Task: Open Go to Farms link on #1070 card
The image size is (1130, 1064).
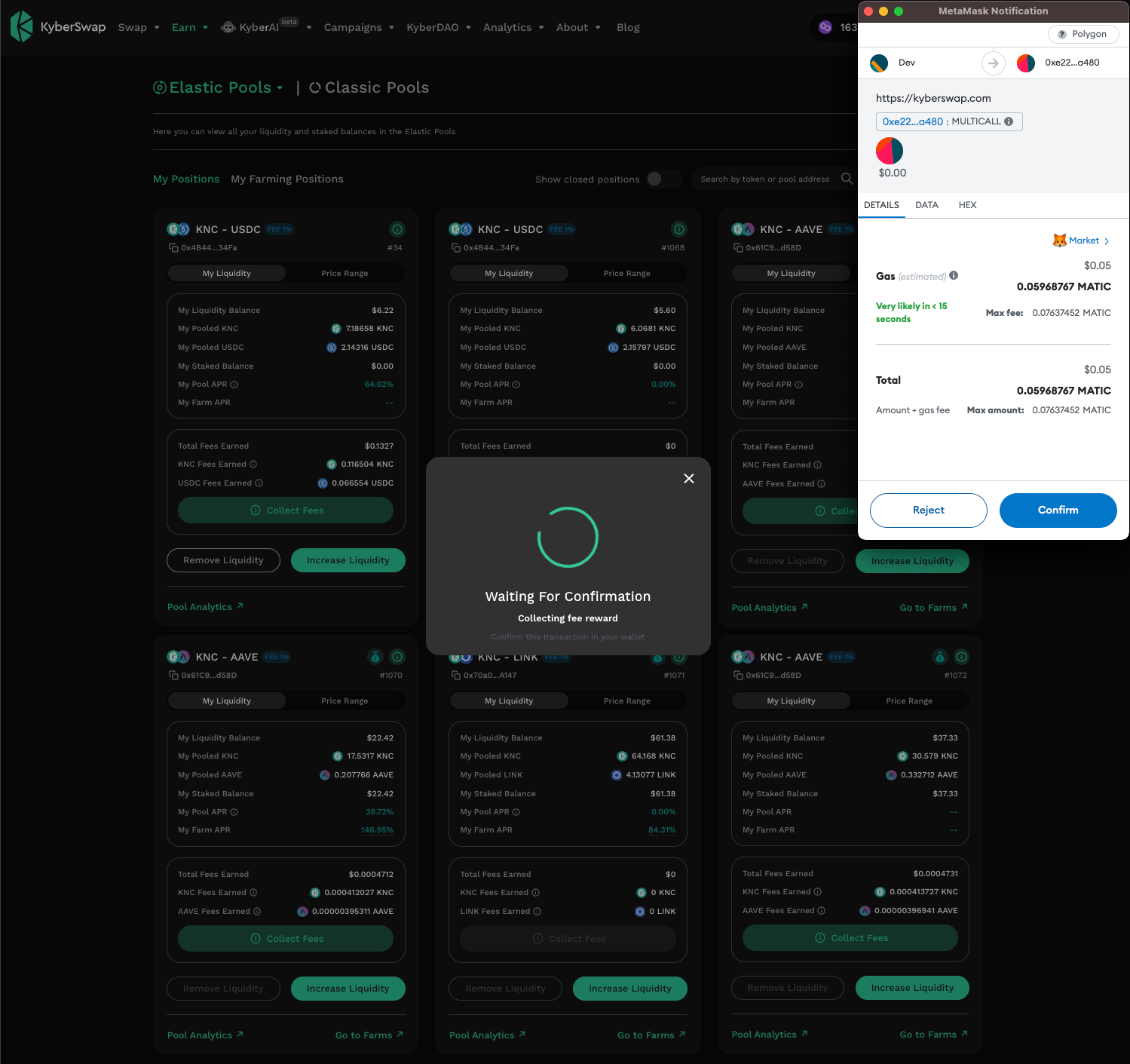Action: point(369,1035)
